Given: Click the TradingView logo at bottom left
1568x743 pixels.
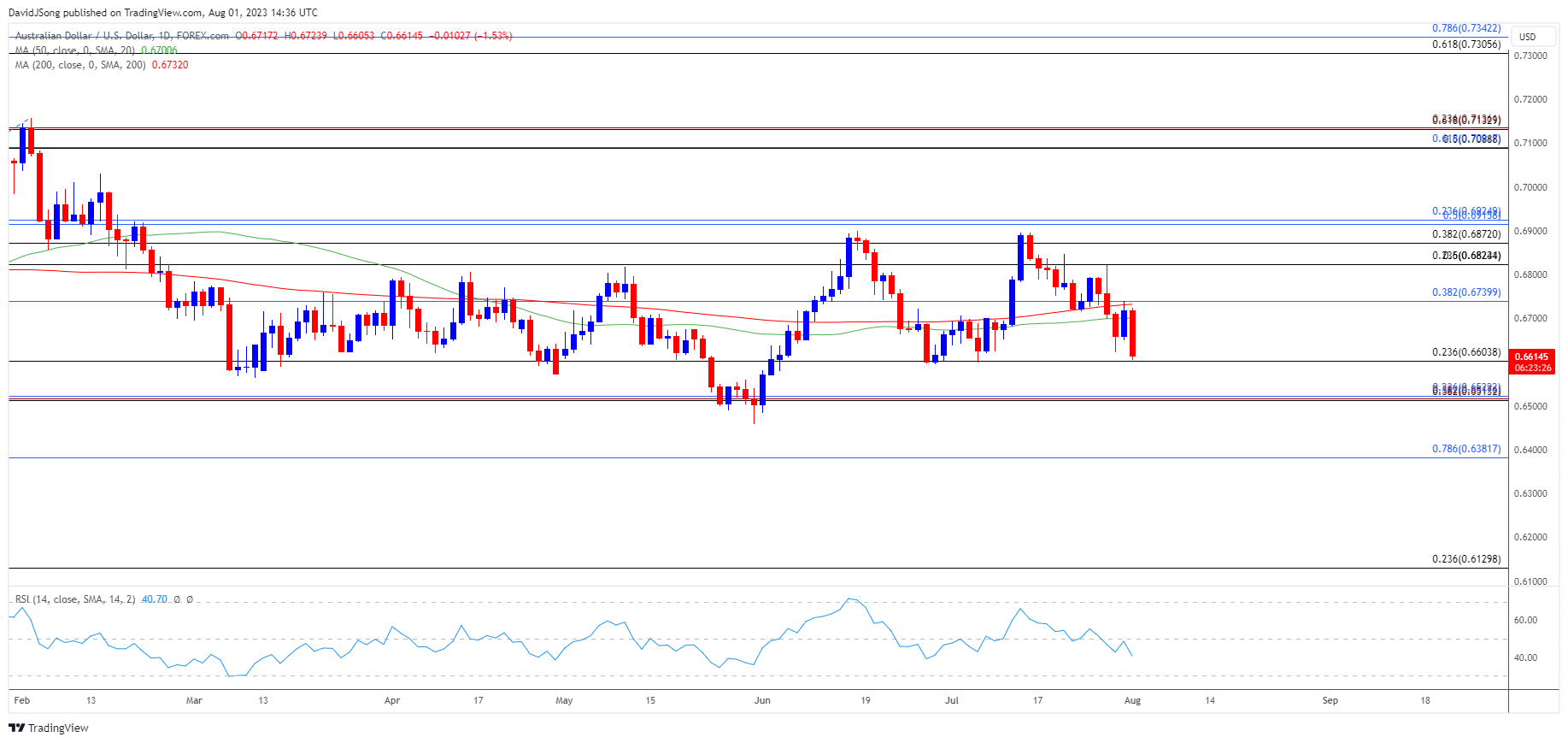Looking at the screenshot, I should 49,728.
